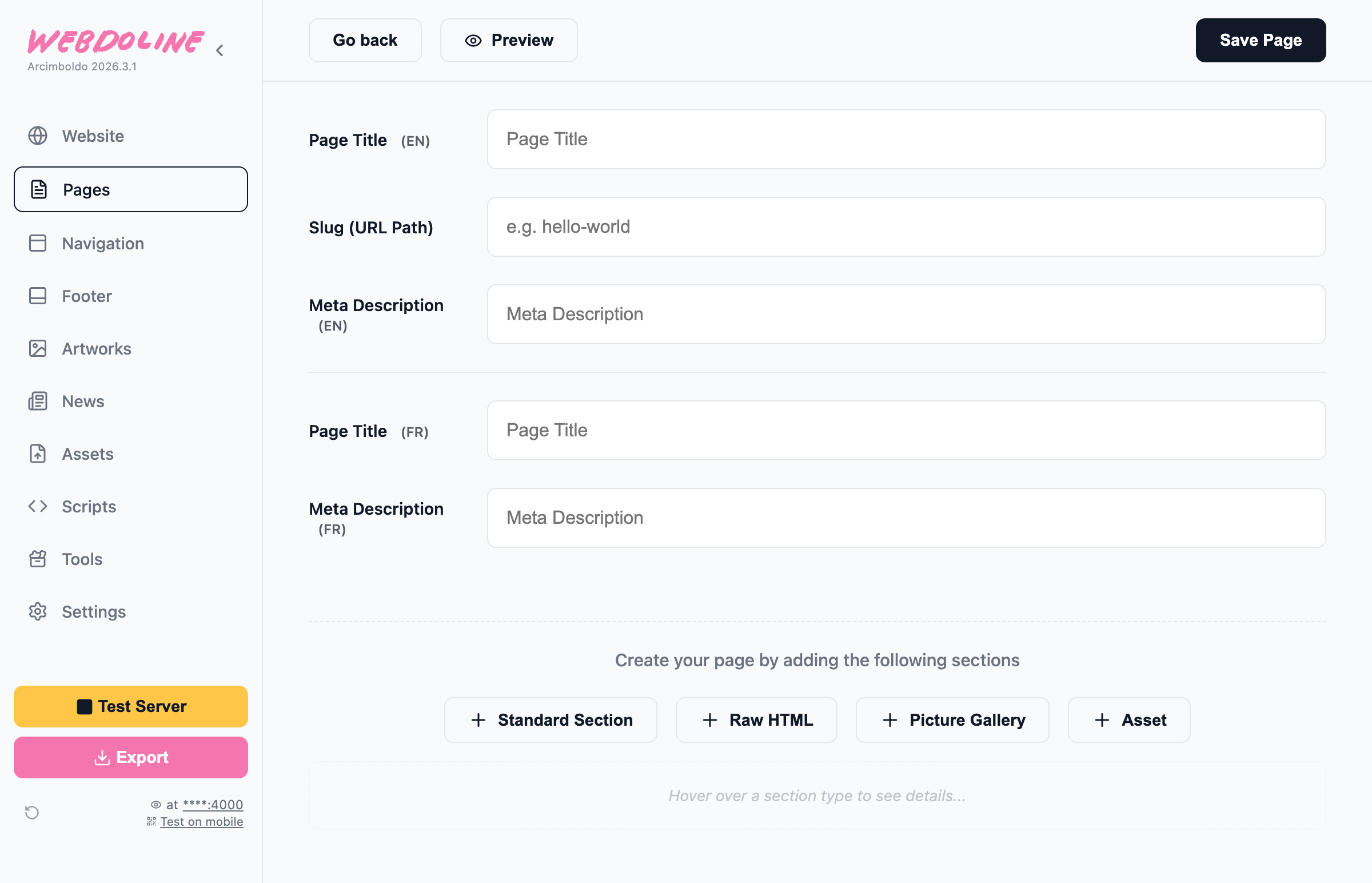The image size is (1372, 883).
Task: Click the Go back button
Action: tap(365, 40)
